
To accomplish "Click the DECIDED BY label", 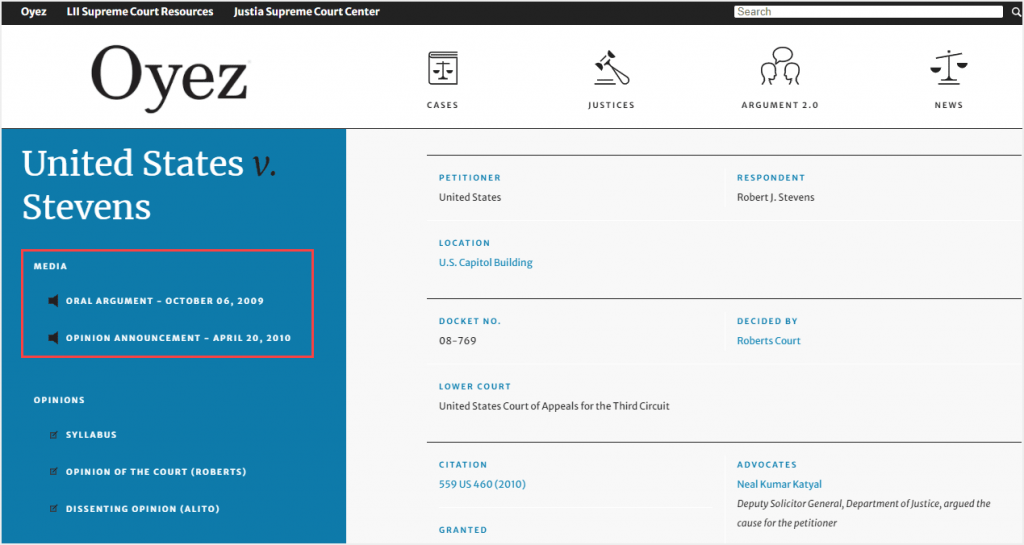I will point(767,321).
